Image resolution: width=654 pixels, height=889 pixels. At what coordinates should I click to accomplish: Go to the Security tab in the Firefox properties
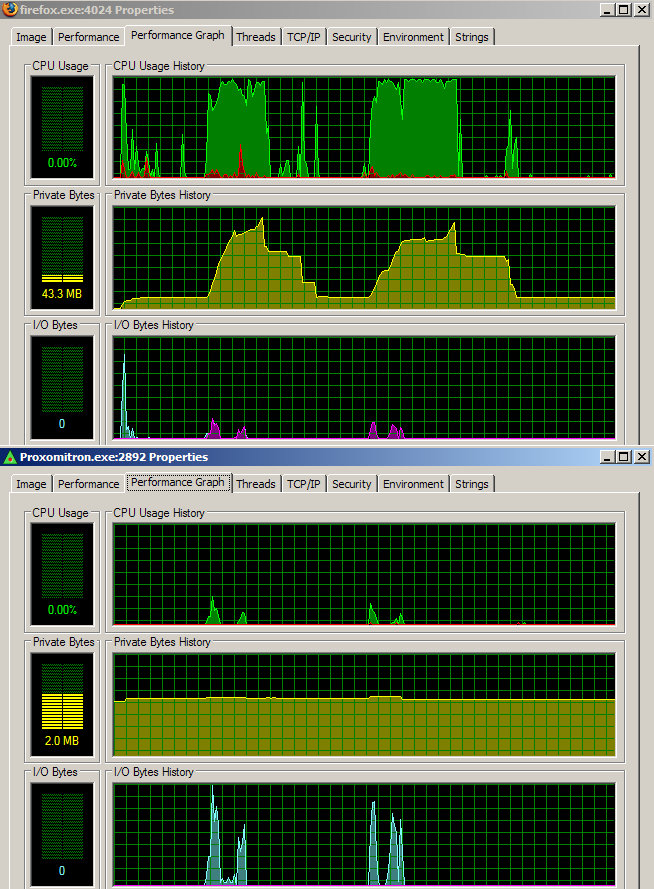(351, 37)
